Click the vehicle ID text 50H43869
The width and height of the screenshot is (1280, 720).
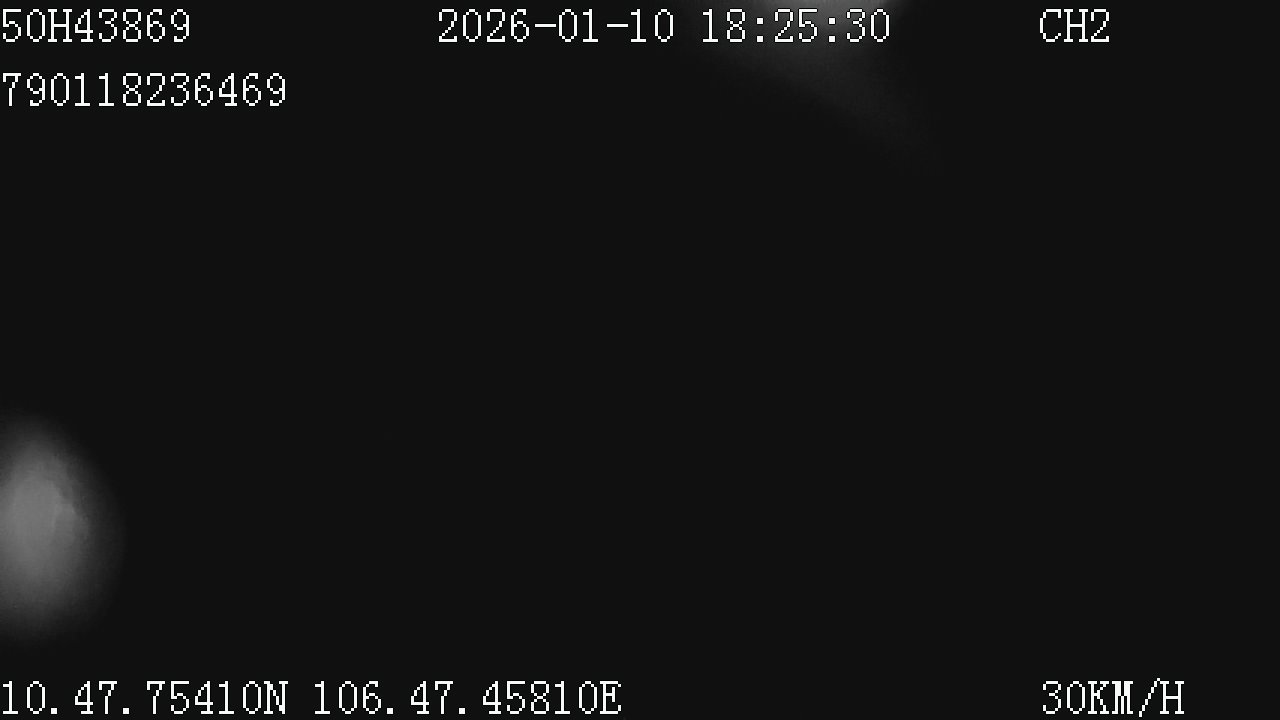(x=95, y=26)
